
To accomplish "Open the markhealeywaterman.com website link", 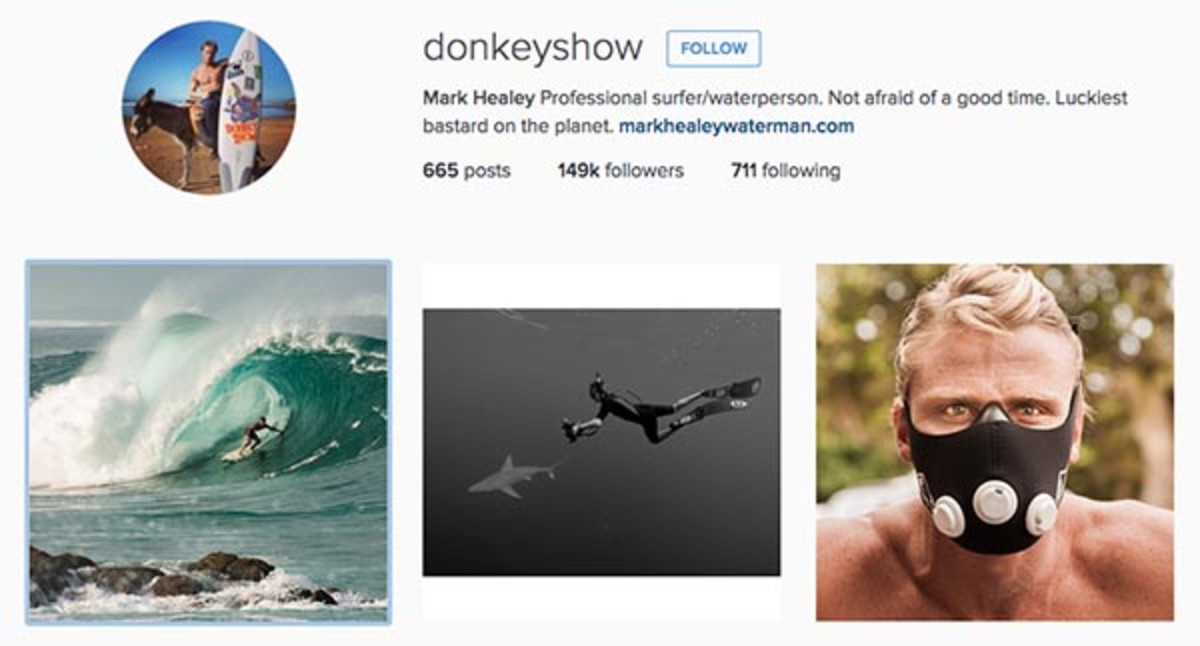I will (736, 127).
